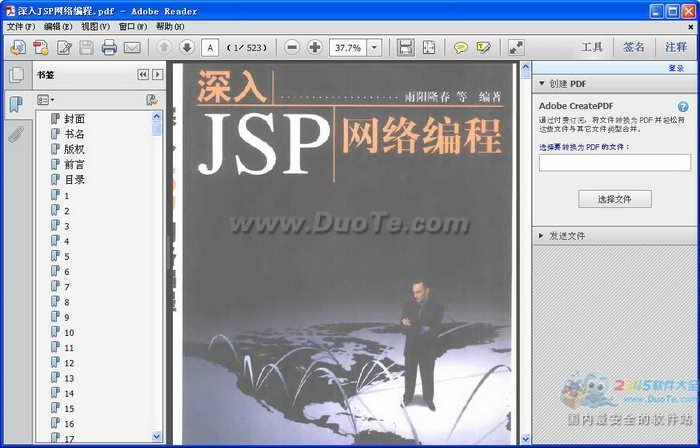Zoom out with minus button
The width and height of the screenshot is (700, 448).
tap(292, 47)
